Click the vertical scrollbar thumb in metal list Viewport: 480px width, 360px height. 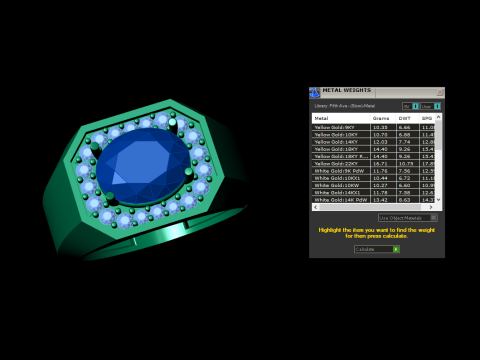pos(439,135)
